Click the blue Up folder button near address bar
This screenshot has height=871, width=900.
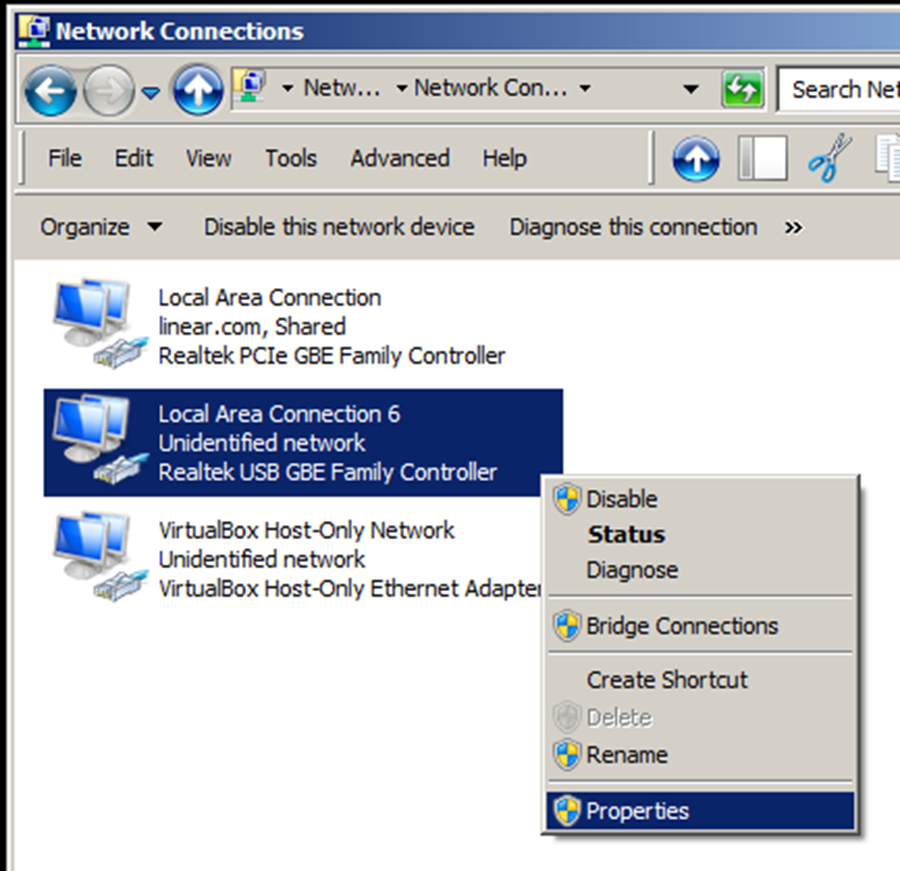pos(197,92)
